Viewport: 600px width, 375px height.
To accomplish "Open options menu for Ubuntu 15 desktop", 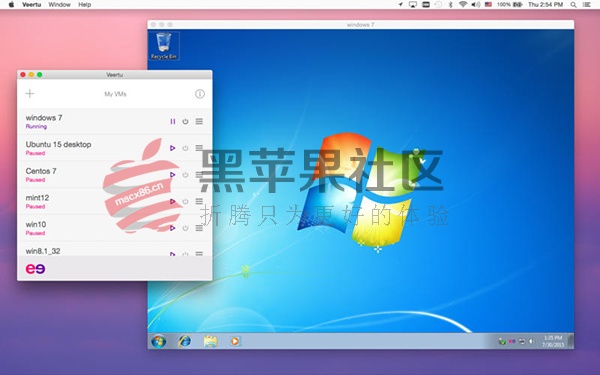I will click(x=199, y=148).
